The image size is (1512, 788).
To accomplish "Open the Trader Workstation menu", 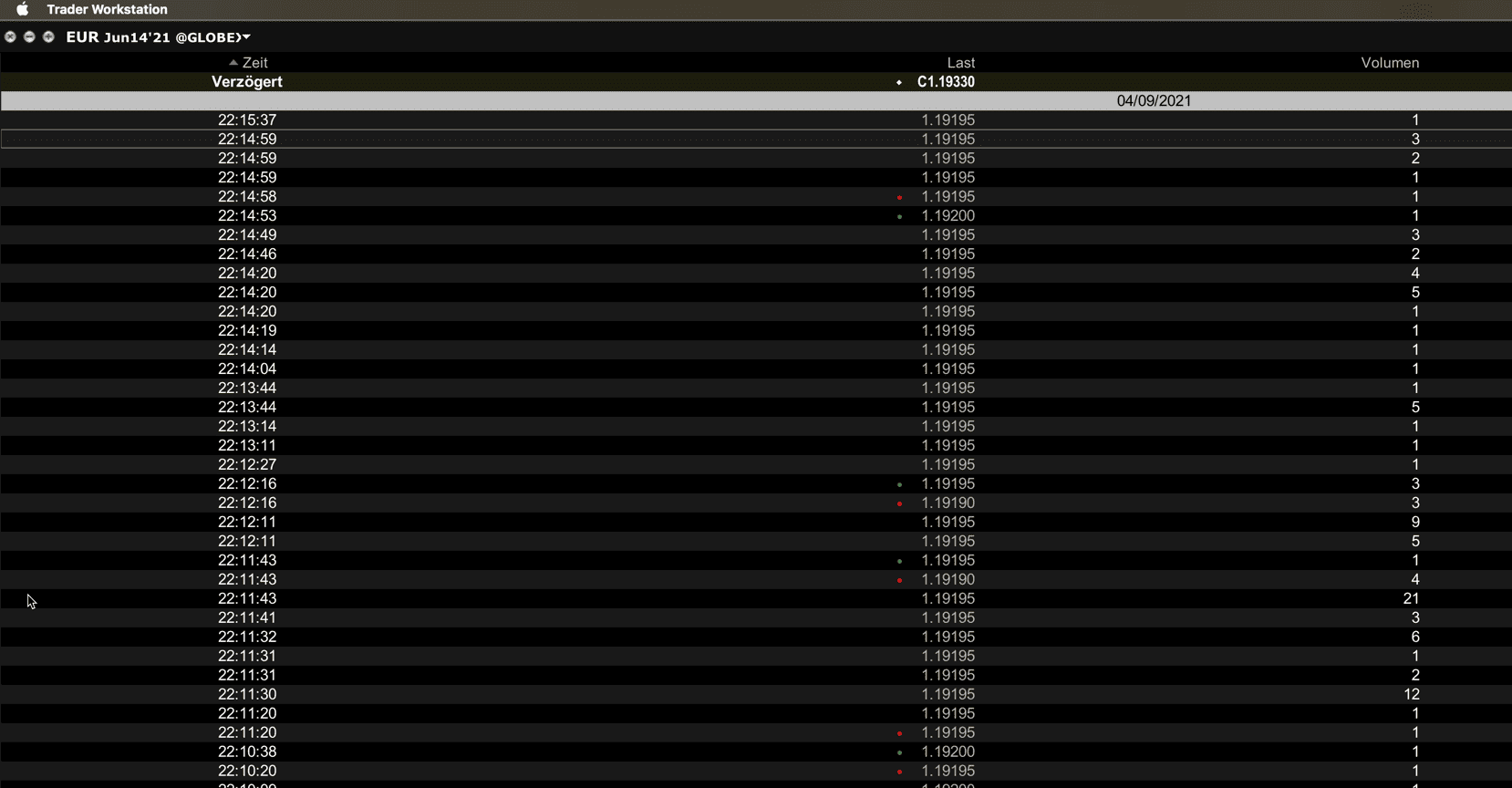I will 107,9.
